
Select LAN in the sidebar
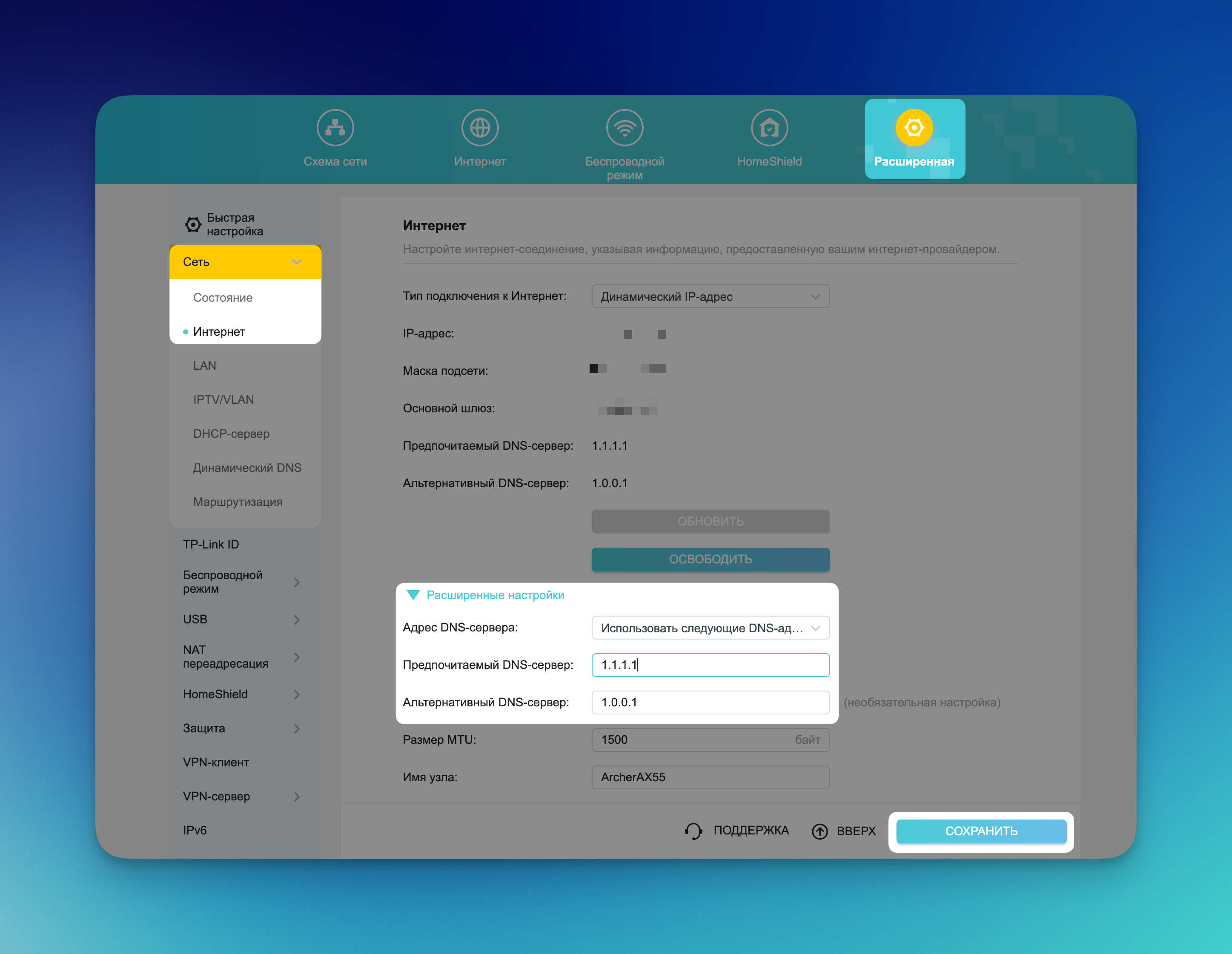(x=205, y=366)
